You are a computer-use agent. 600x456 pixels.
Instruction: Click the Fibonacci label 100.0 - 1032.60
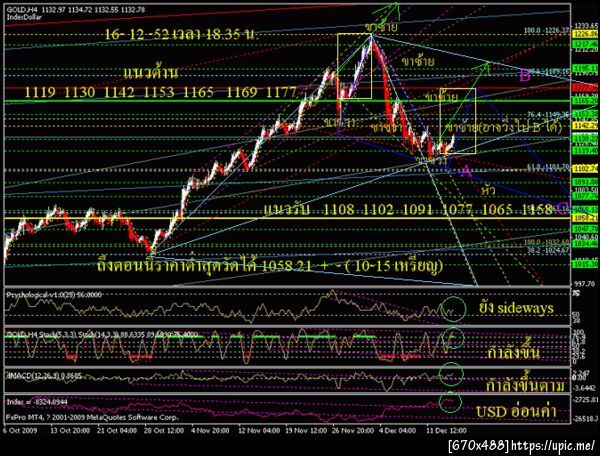click(x=546, y=243)
